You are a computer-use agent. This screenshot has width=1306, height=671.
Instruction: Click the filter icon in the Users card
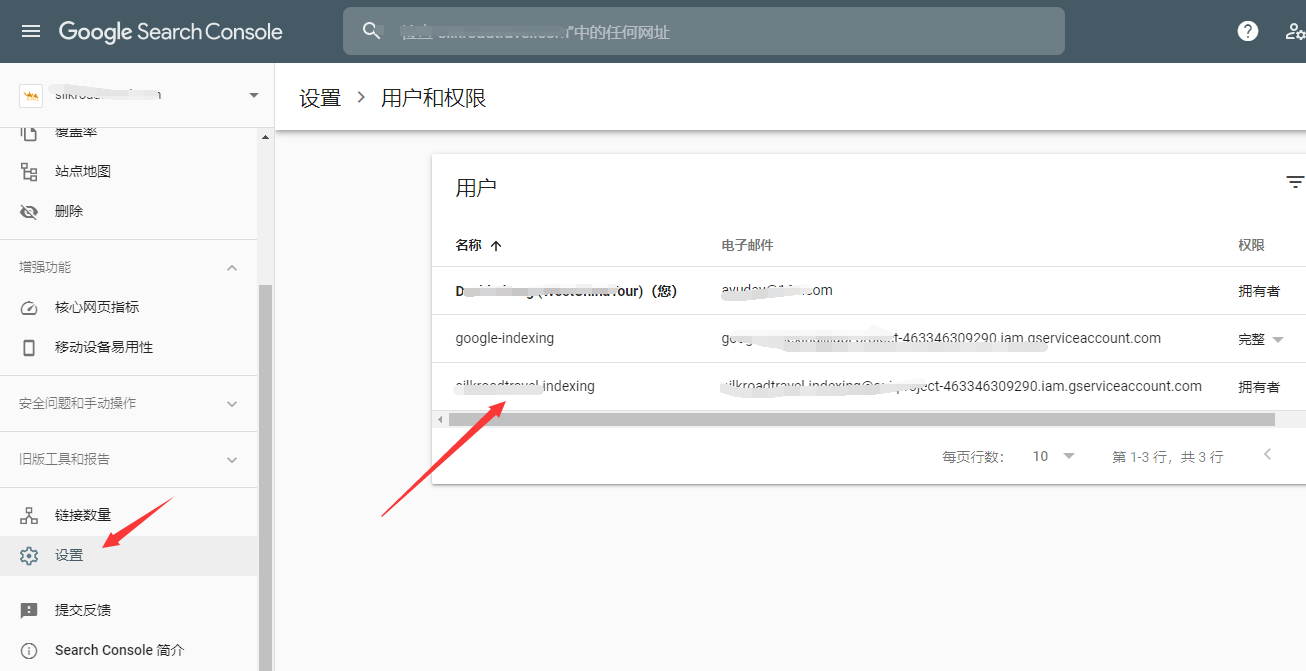point(1295,182)
